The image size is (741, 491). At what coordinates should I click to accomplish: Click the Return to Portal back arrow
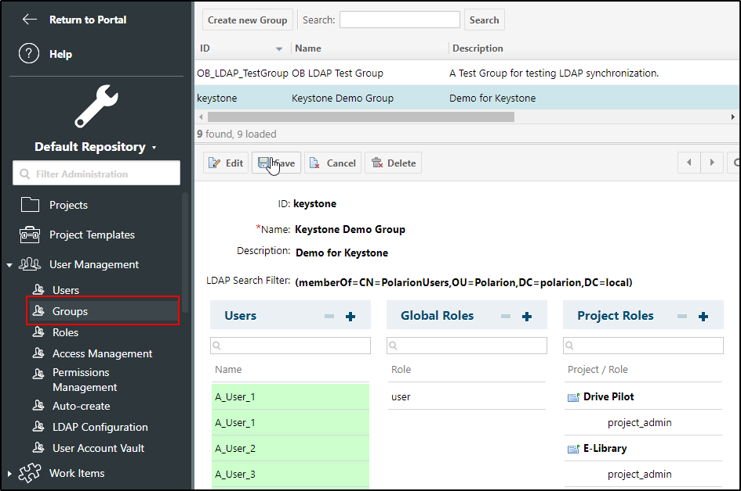click(29, 19)
